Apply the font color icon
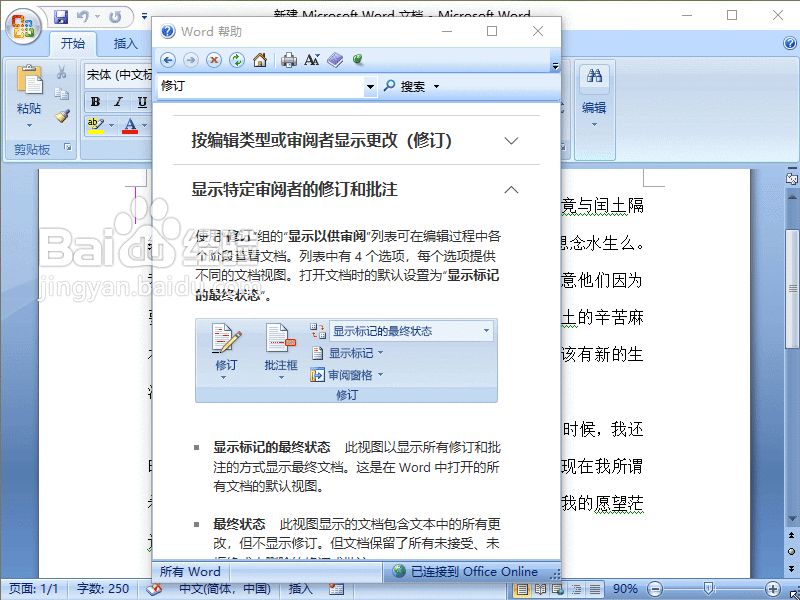This screenshot has width=800, height=600. [131, 124]
